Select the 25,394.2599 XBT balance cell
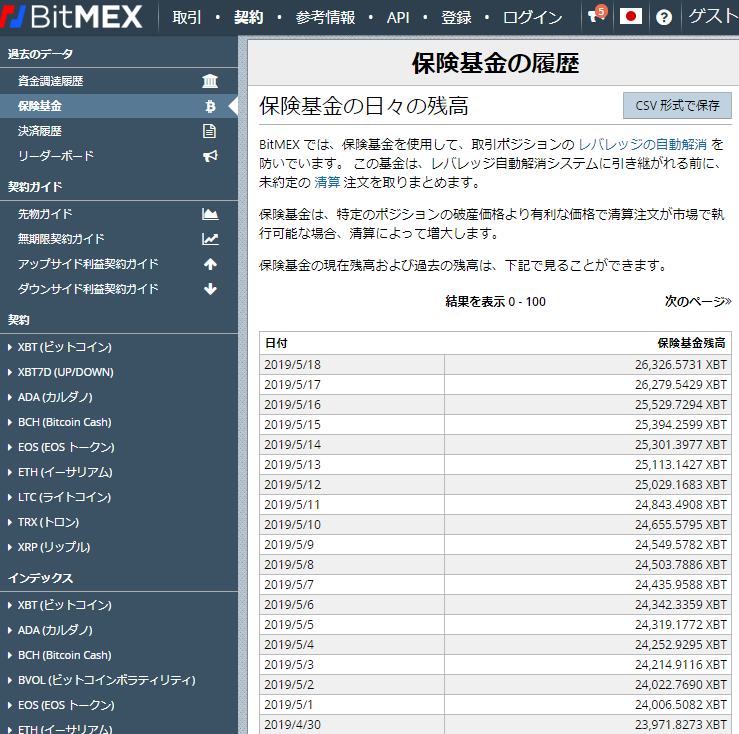This screenshot has width=739, height=734. 588,425
